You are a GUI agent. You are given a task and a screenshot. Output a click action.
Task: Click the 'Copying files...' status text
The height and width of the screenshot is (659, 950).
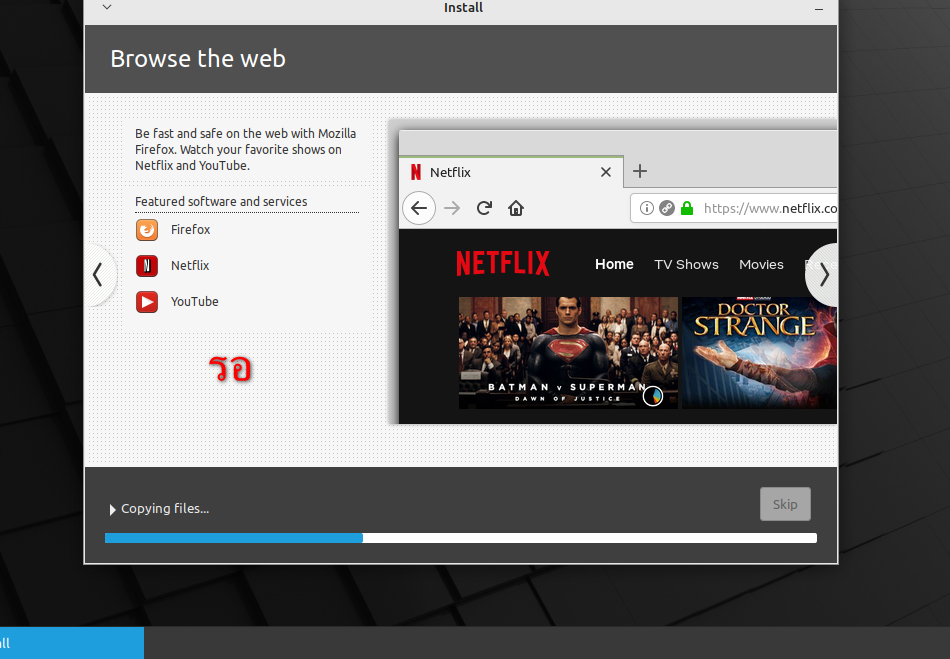(x=165, y=509)
